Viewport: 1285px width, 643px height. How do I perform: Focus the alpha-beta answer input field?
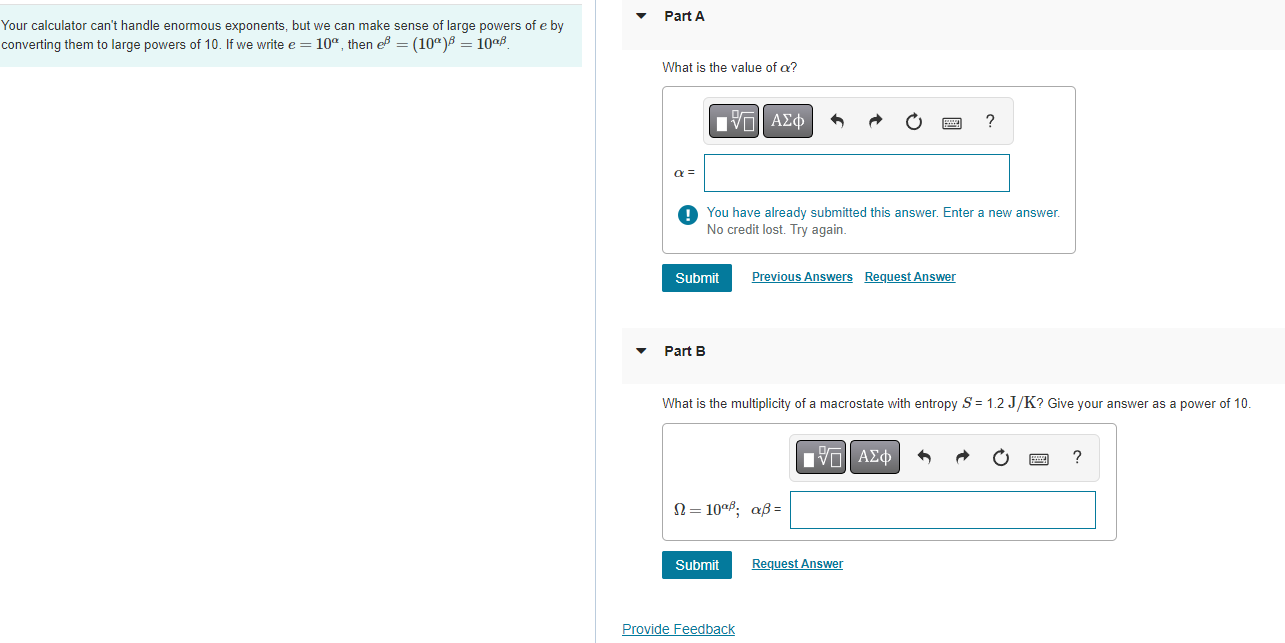pos(943,510)
